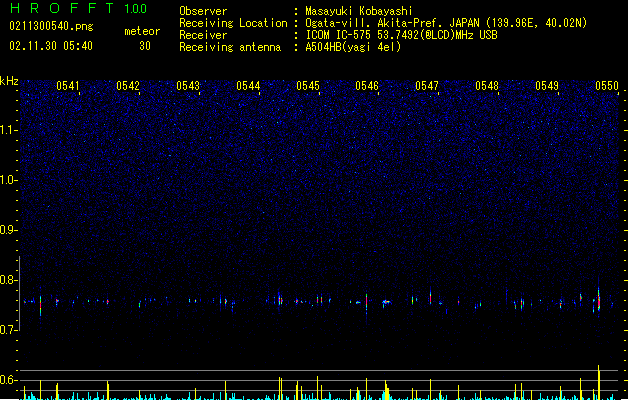
Task: Click the 0541 time marker
Action: pos(68,85)
